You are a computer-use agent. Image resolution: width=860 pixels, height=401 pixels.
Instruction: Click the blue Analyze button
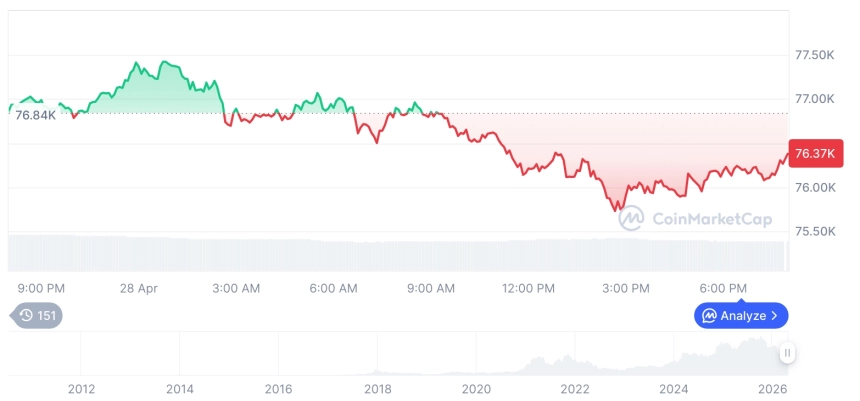pyautogui.click(x=741, y=316)
